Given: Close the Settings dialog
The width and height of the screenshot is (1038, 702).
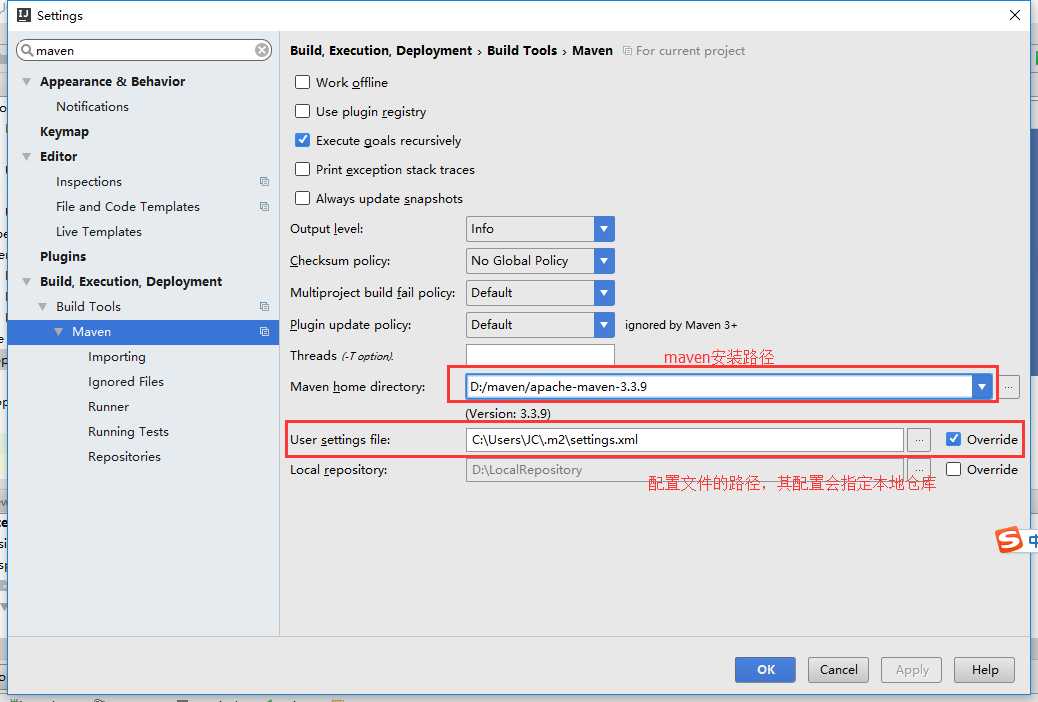Looking at the screenshot, I should point(1015,15).
